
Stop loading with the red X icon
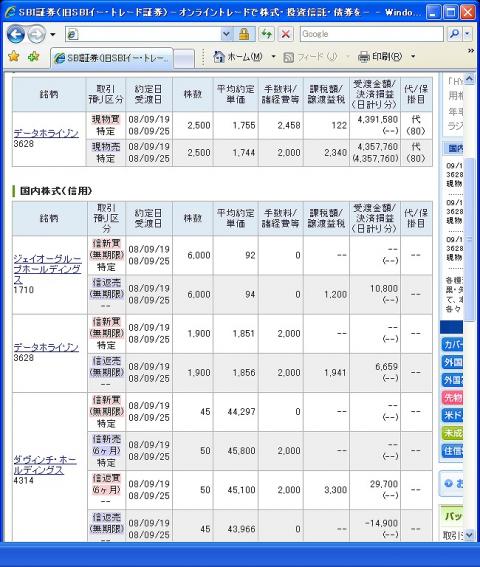click(x=286, y=34)
